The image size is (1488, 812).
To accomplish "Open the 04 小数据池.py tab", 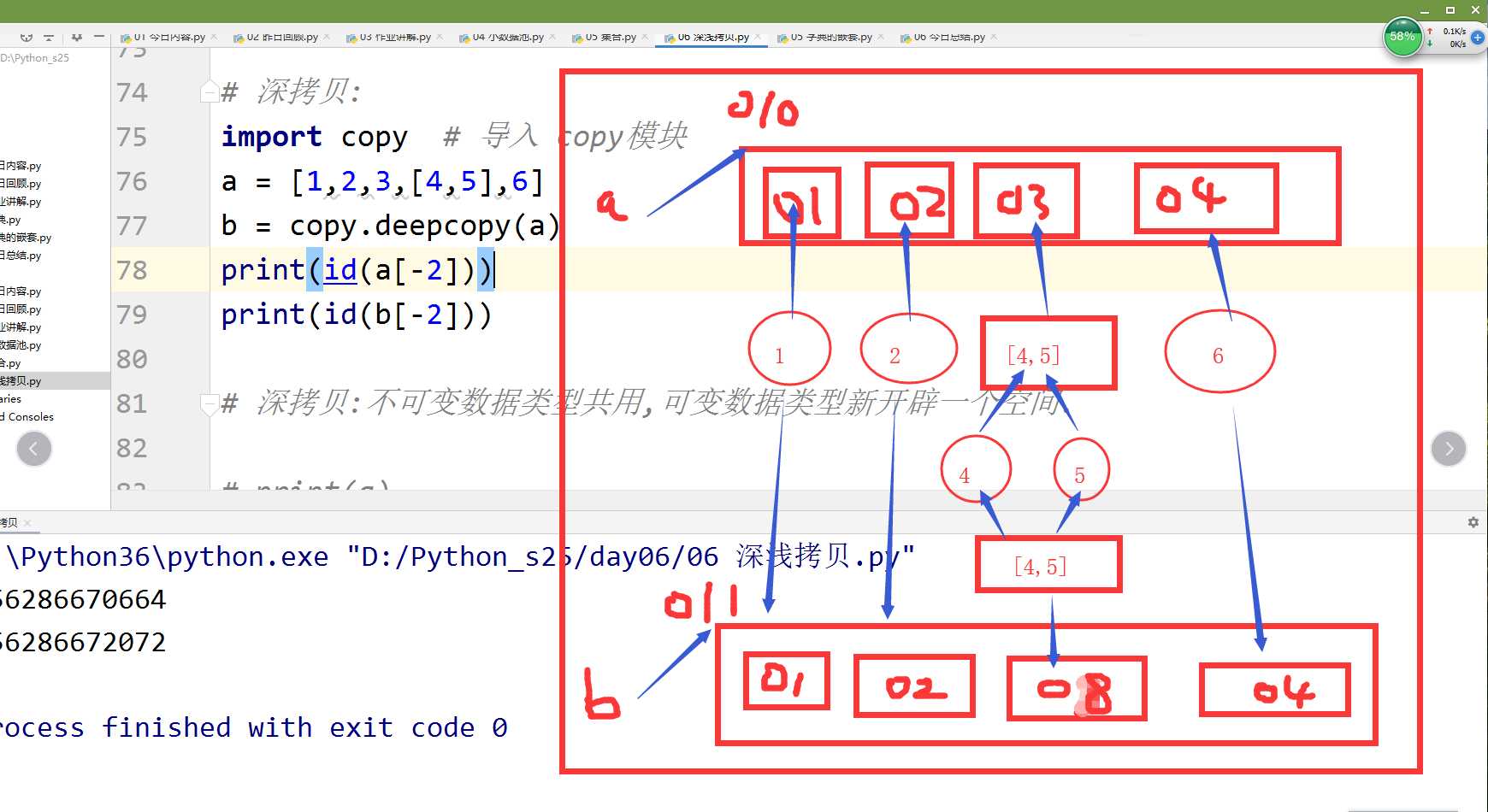I will click(508, 37).
